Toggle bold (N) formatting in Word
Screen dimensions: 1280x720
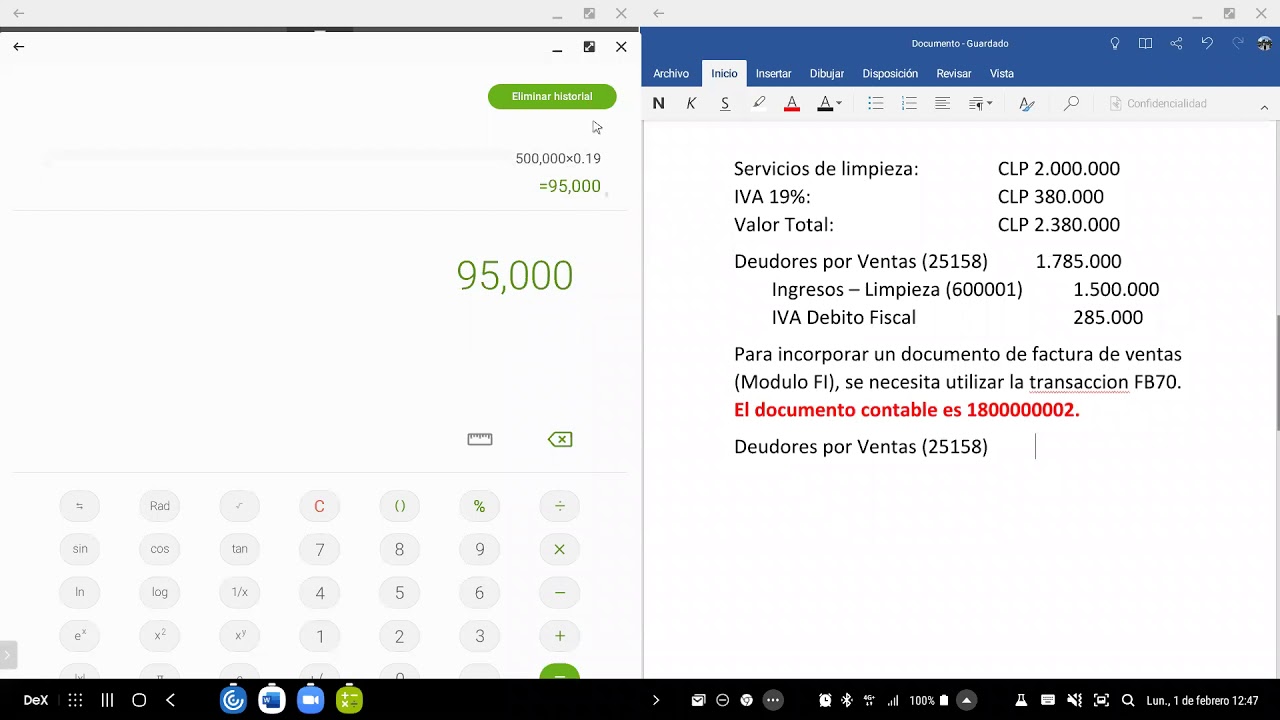658,103
